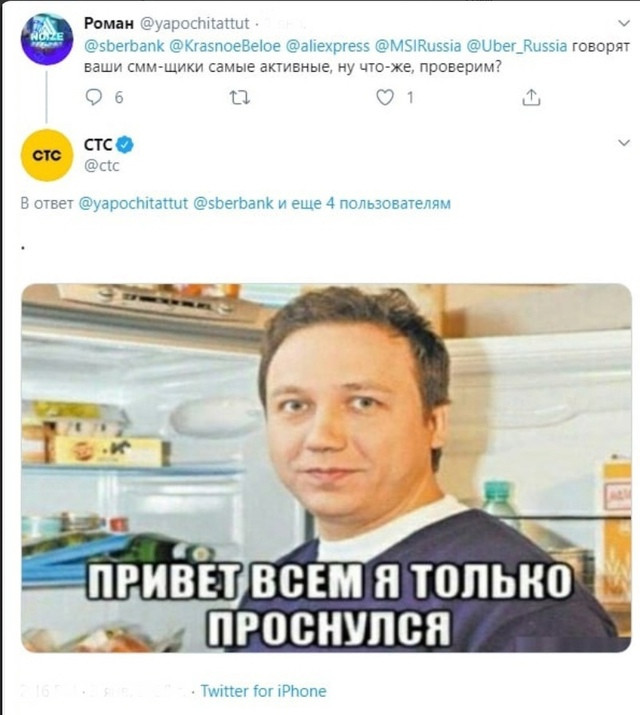
Task: Click the Twitter for iPhone source link
Action: point(263,691)
